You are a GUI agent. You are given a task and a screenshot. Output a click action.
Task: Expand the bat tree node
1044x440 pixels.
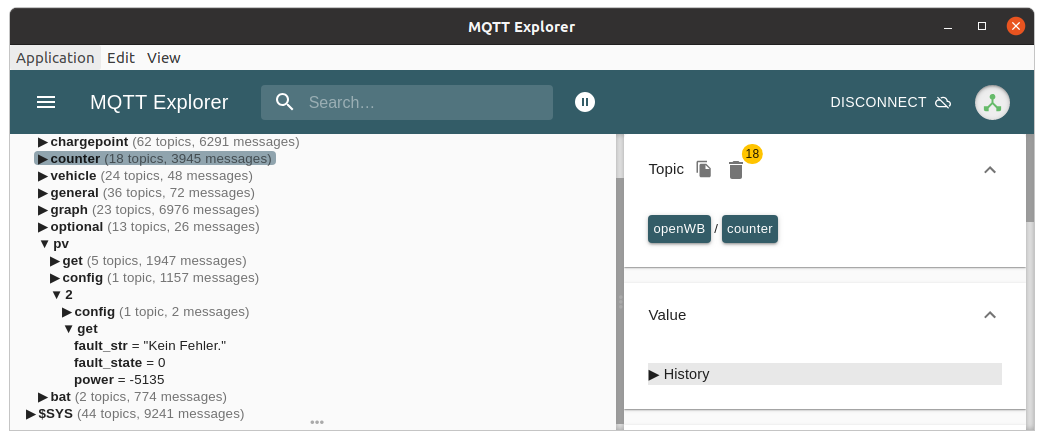pyautogui.click(x=43, y=397)
